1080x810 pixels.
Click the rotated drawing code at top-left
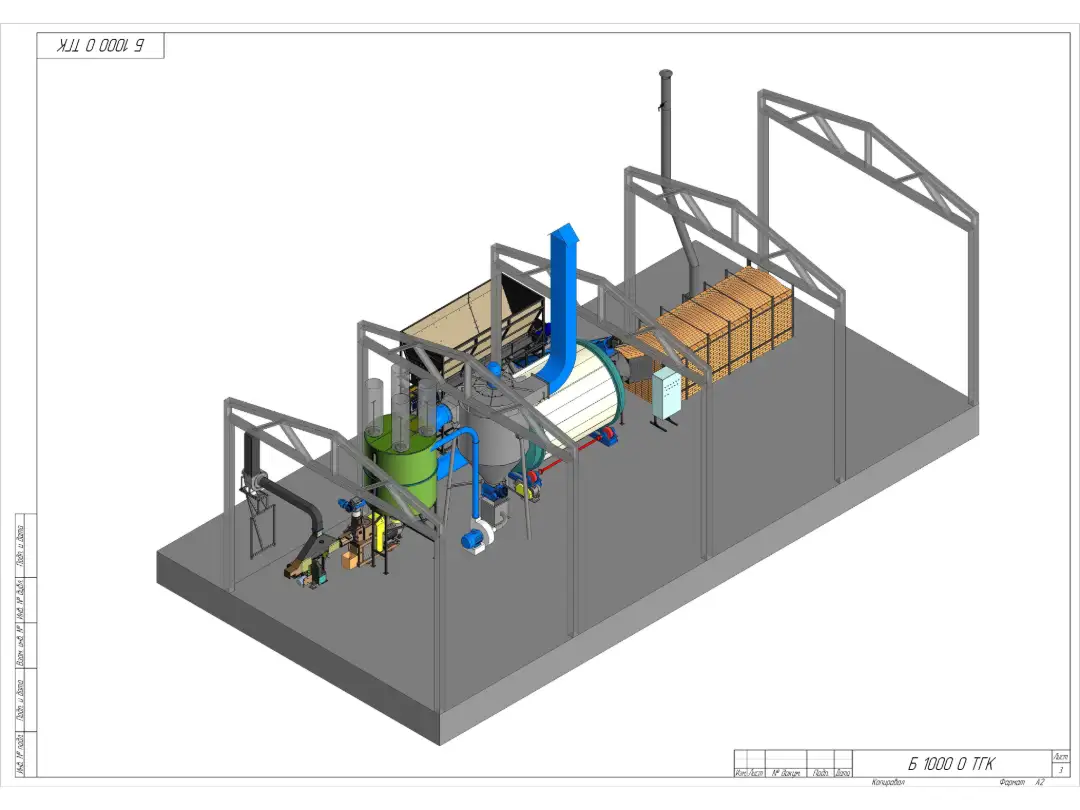pos(100,46)
